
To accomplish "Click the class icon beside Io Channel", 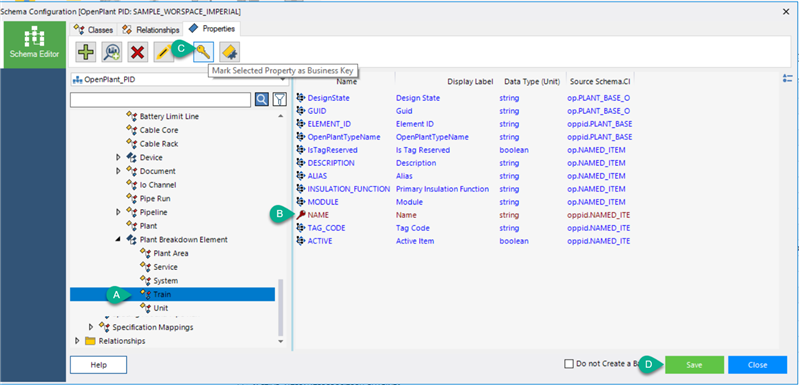I will point(131,185).
